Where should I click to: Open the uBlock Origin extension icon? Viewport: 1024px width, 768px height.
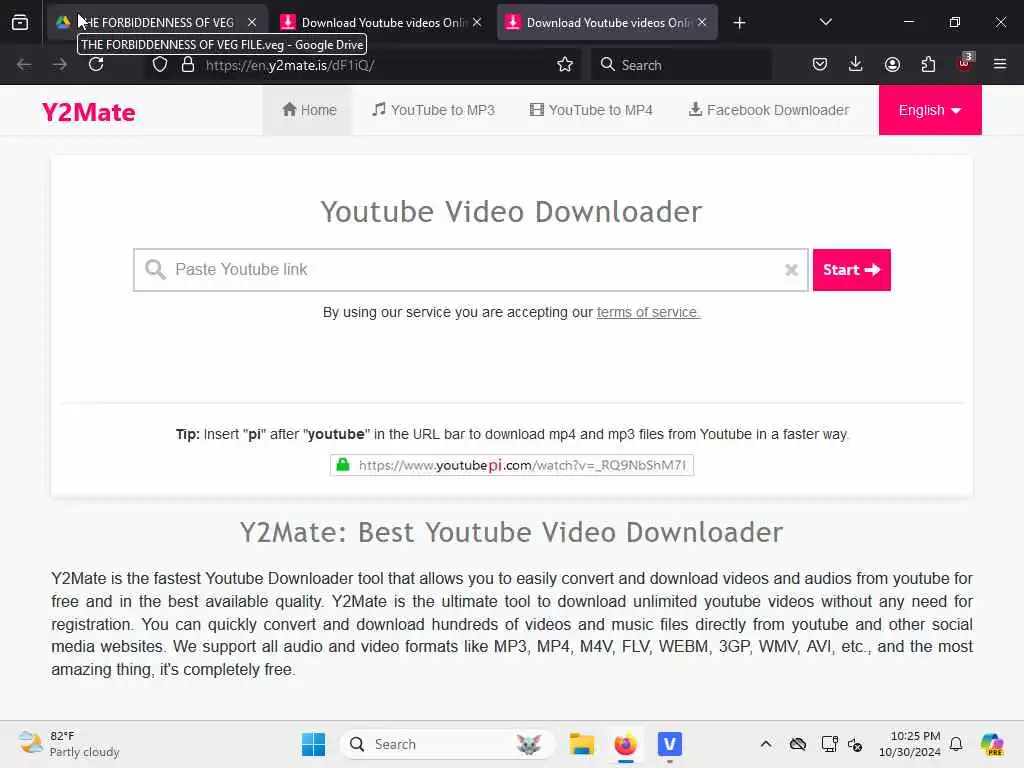tap(965, 63)
